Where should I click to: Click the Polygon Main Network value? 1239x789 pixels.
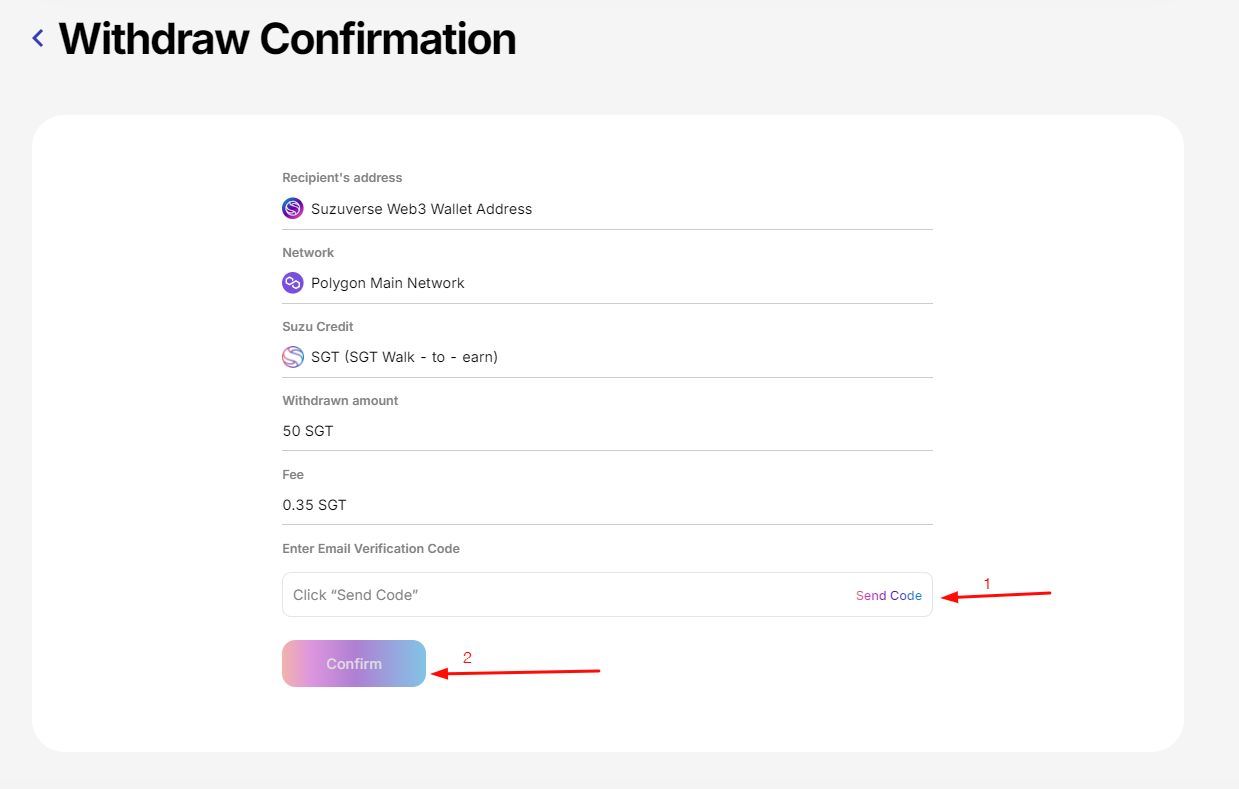tap(387, 283)
